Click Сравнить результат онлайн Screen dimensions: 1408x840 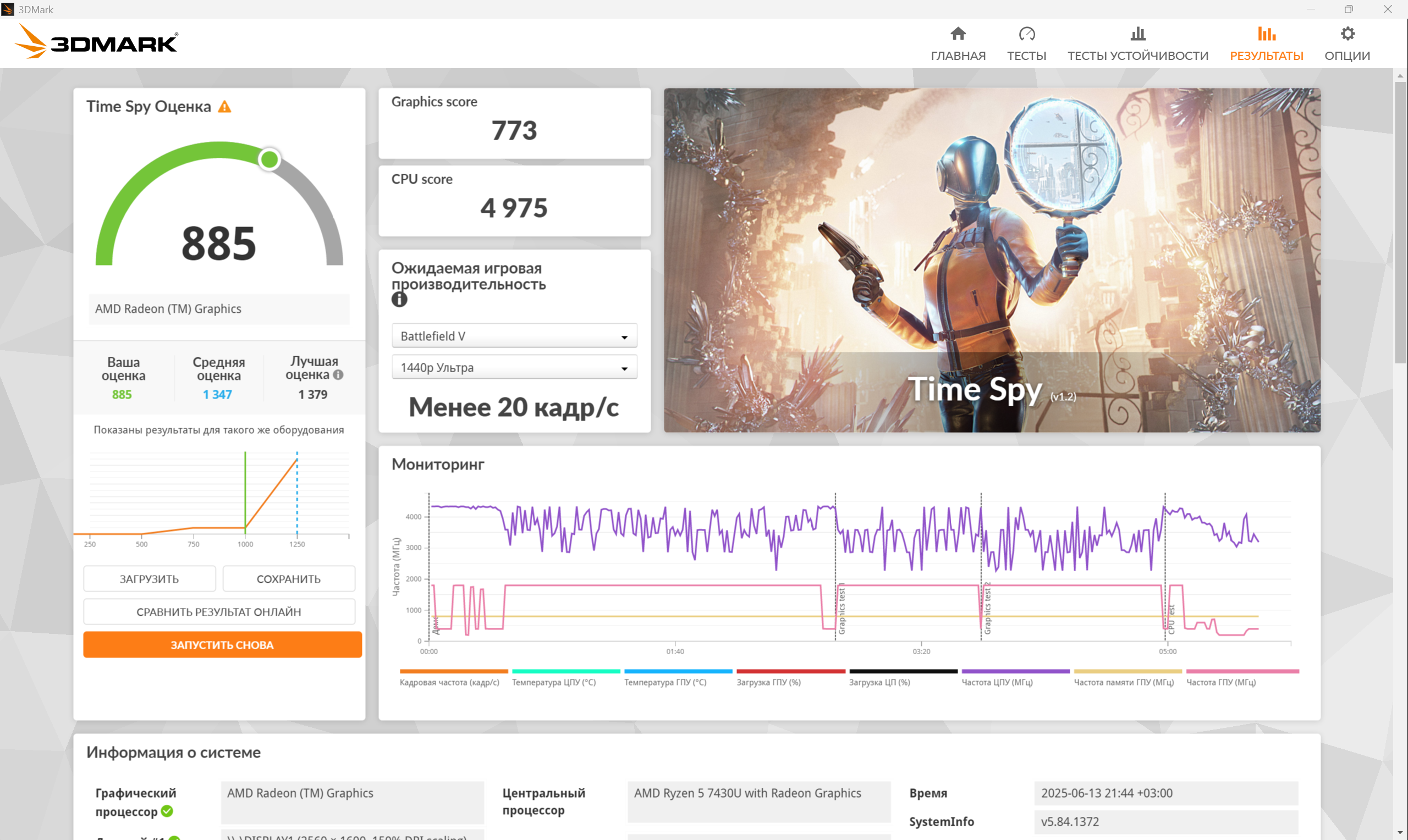click(x=219, y=611)
